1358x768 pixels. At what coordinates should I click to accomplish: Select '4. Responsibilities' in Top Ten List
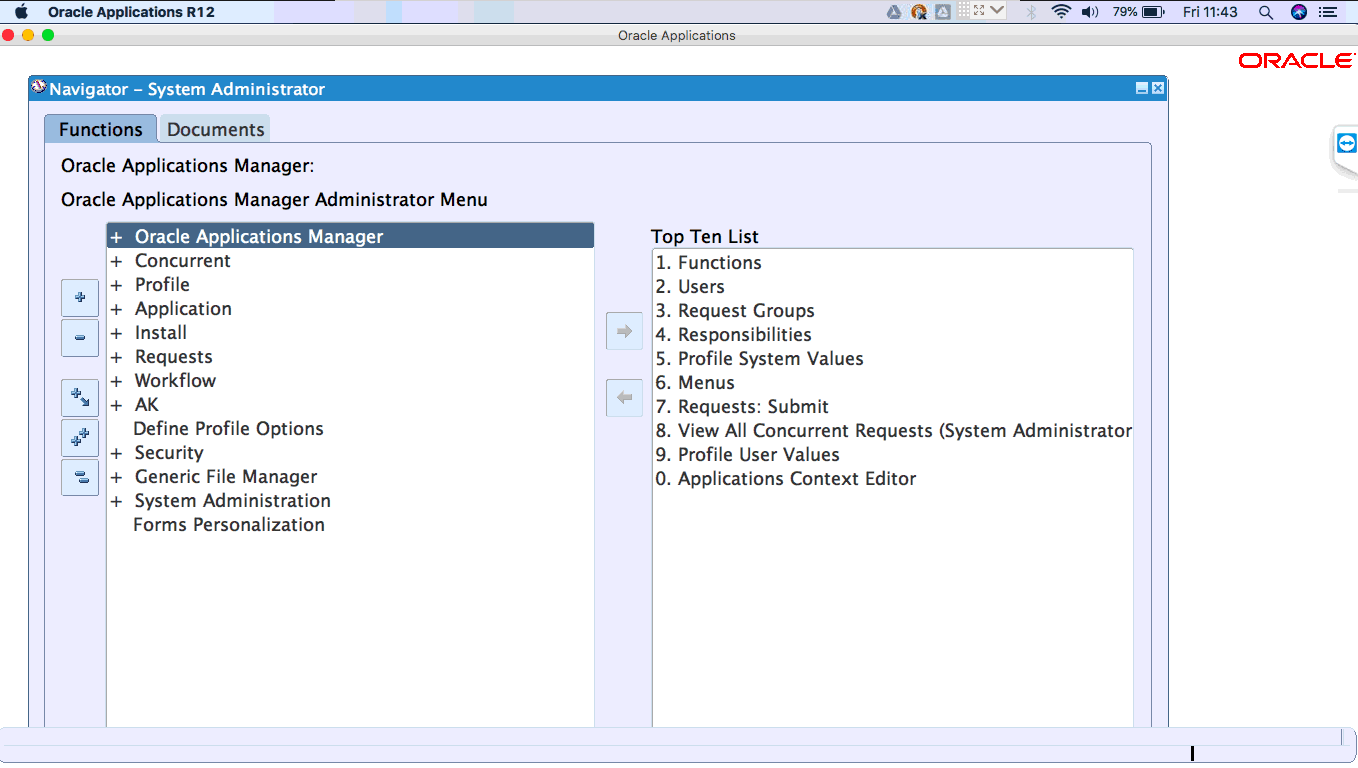coord(734,335)
